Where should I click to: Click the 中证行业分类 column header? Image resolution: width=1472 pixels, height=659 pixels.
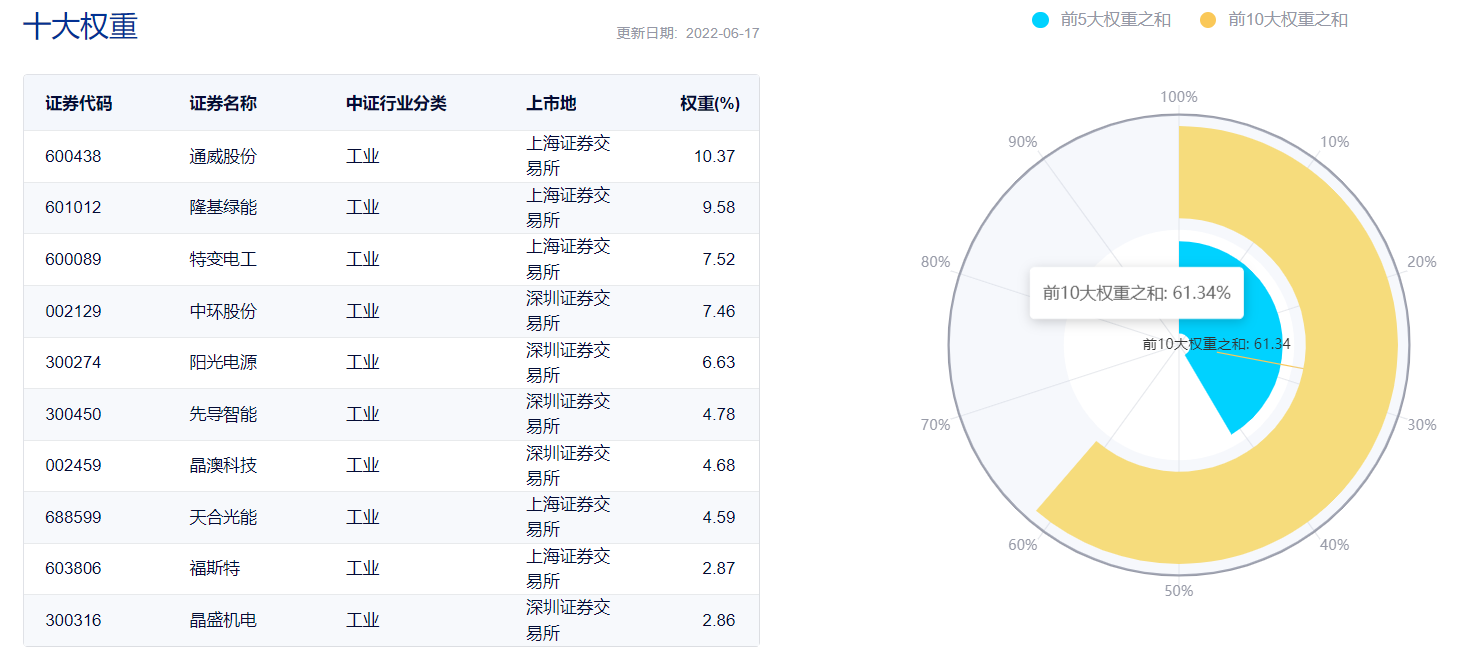pos(396,104)
